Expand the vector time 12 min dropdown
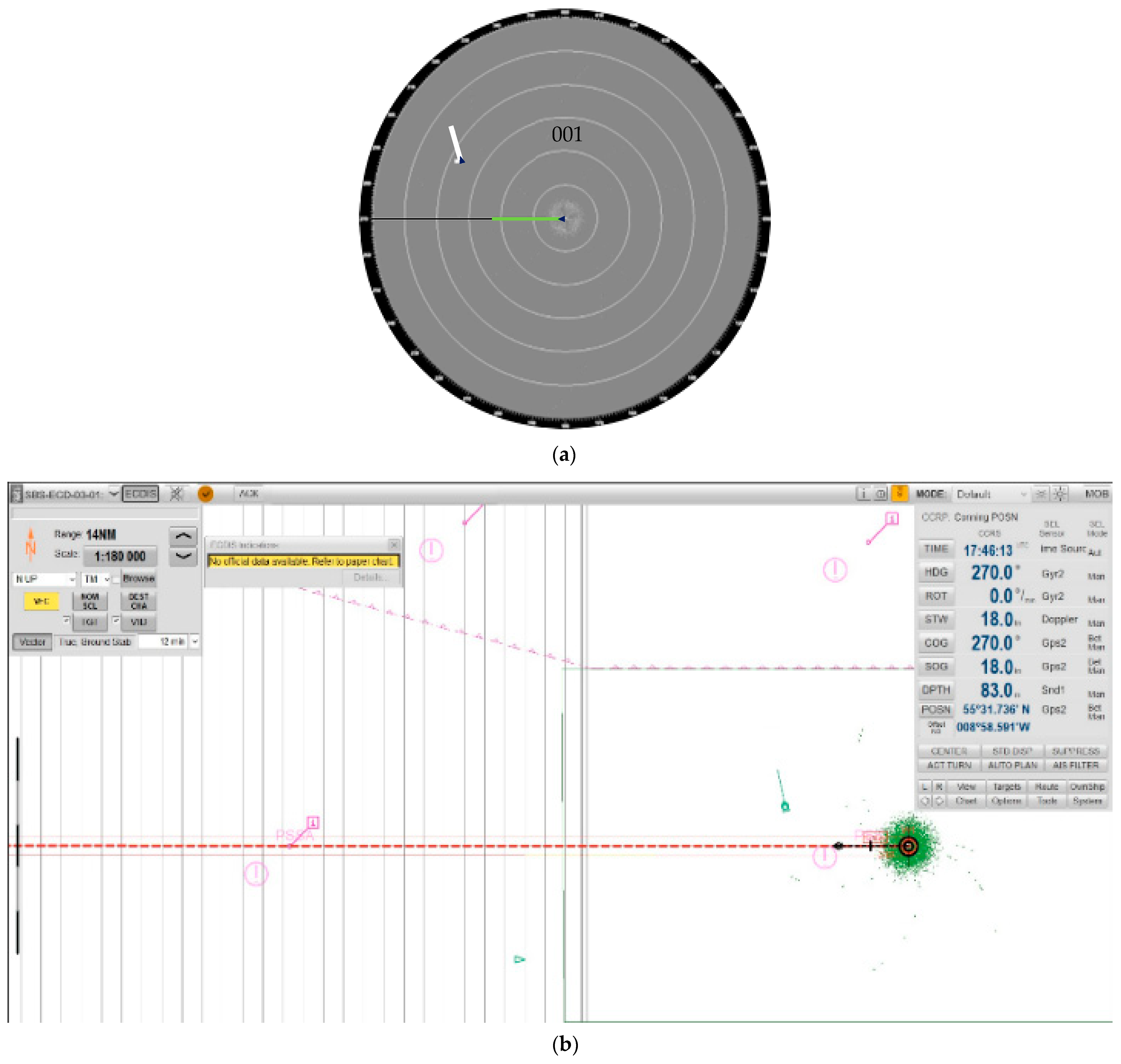1121x1064 pixels. (x=194, y=642)
